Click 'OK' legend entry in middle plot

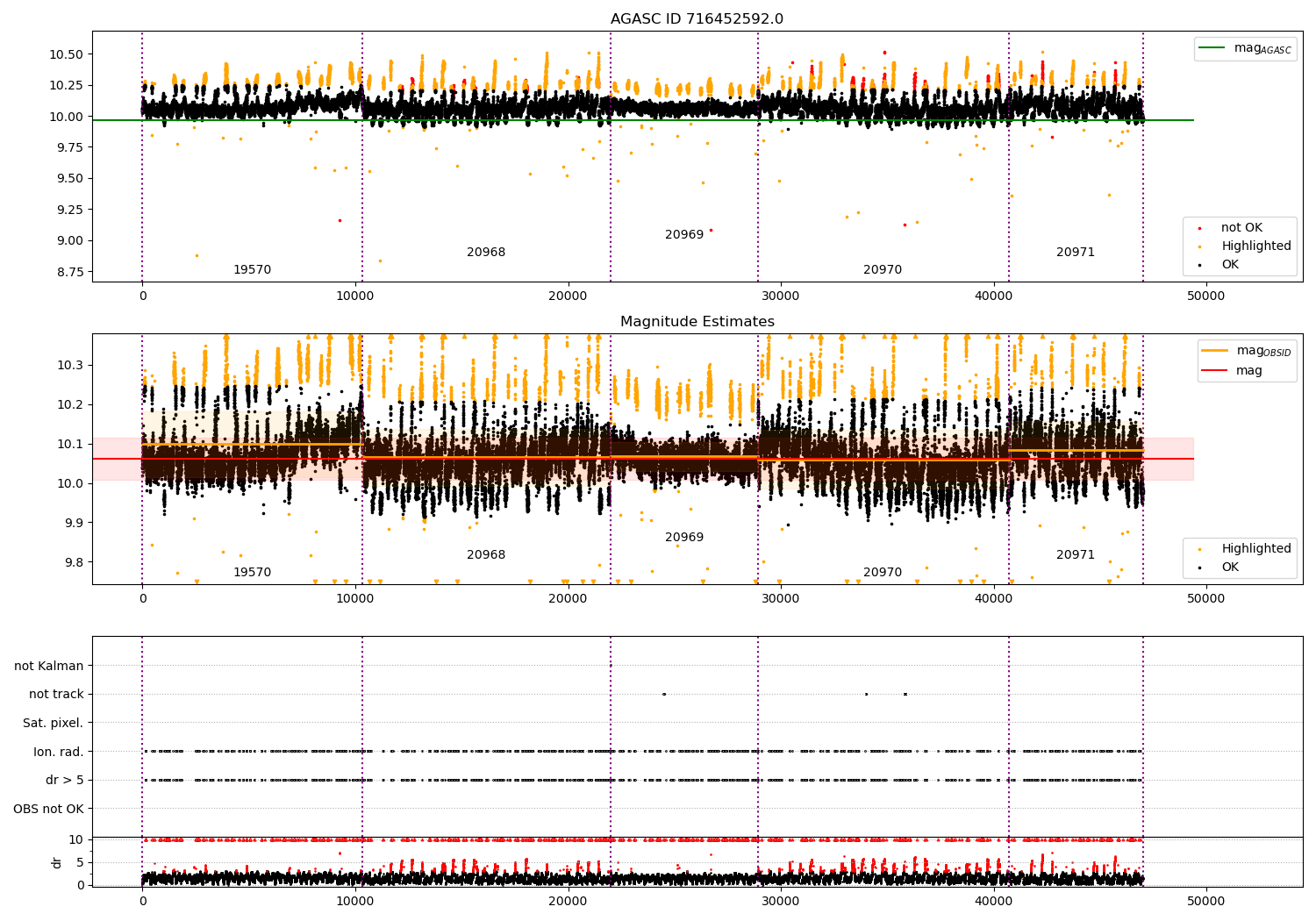click(1230, 568)
